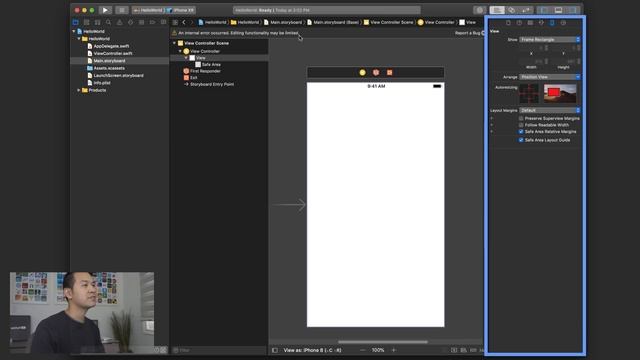Collapse View Controller Scene in outline

174,43
